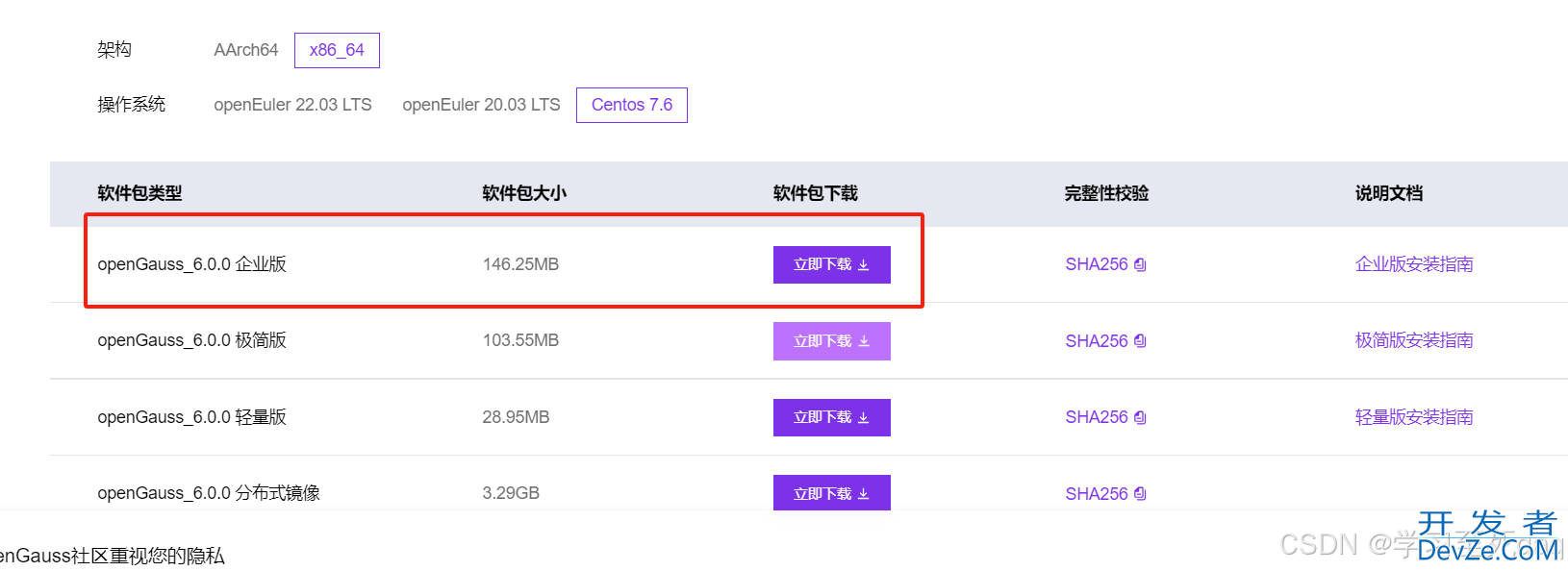Click the 28.95MB size value
Image resolution: width=1568 pixels, height=571 pixels.
click(x=516, y=417)
